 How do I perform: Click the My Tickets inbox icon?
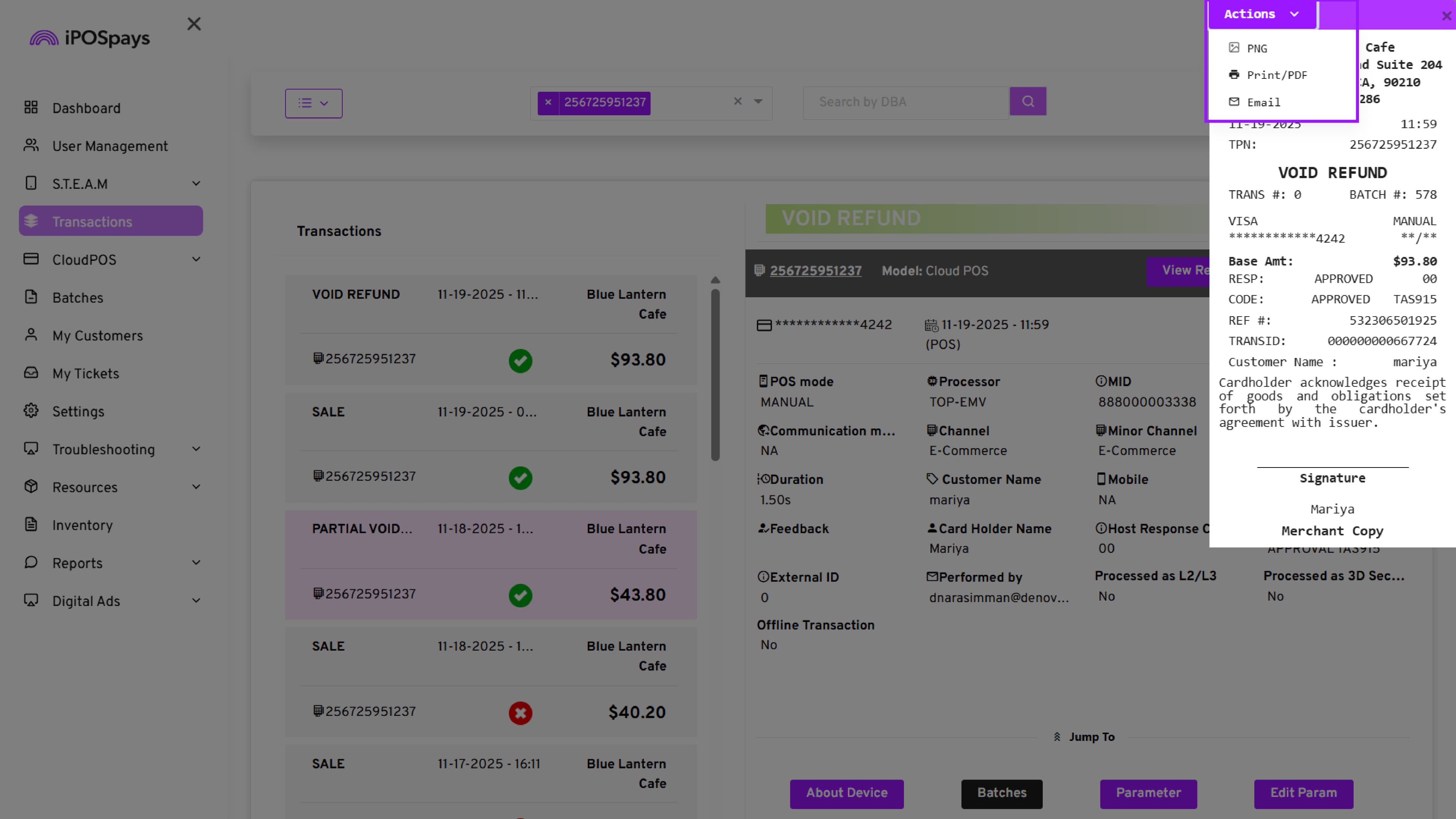coord(31,373)
